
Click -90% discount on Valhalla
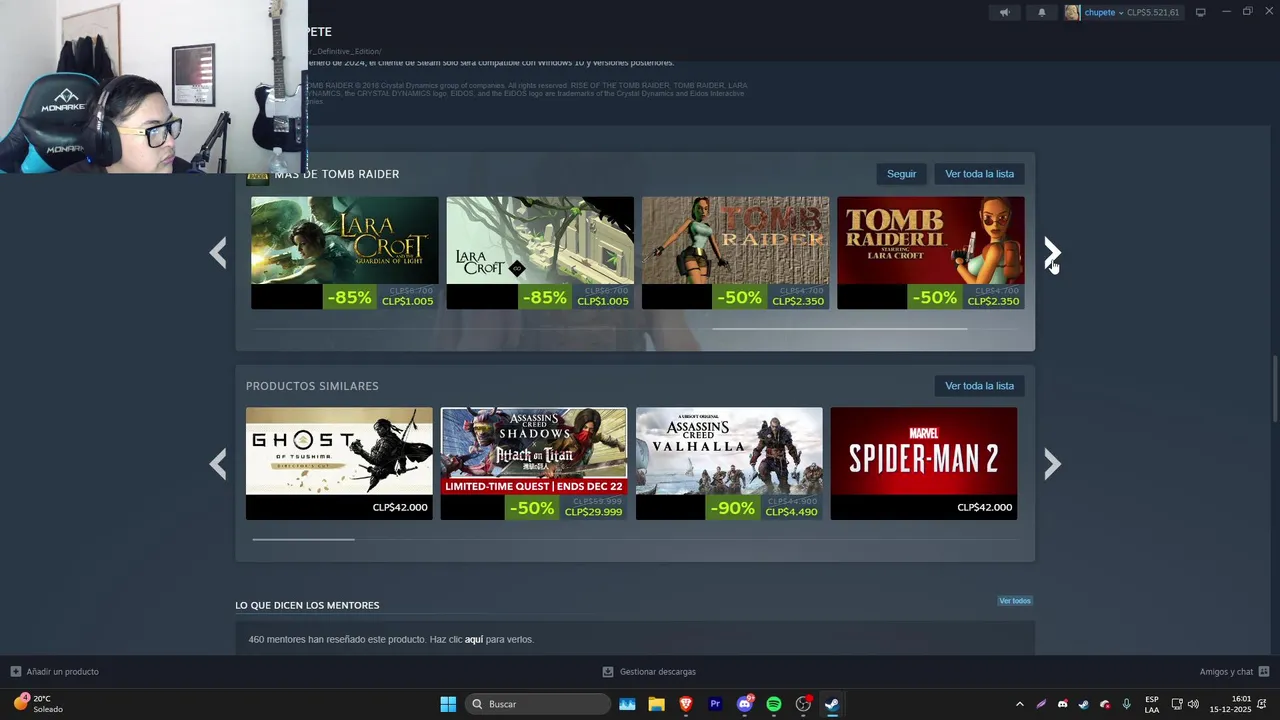point(732,508)
